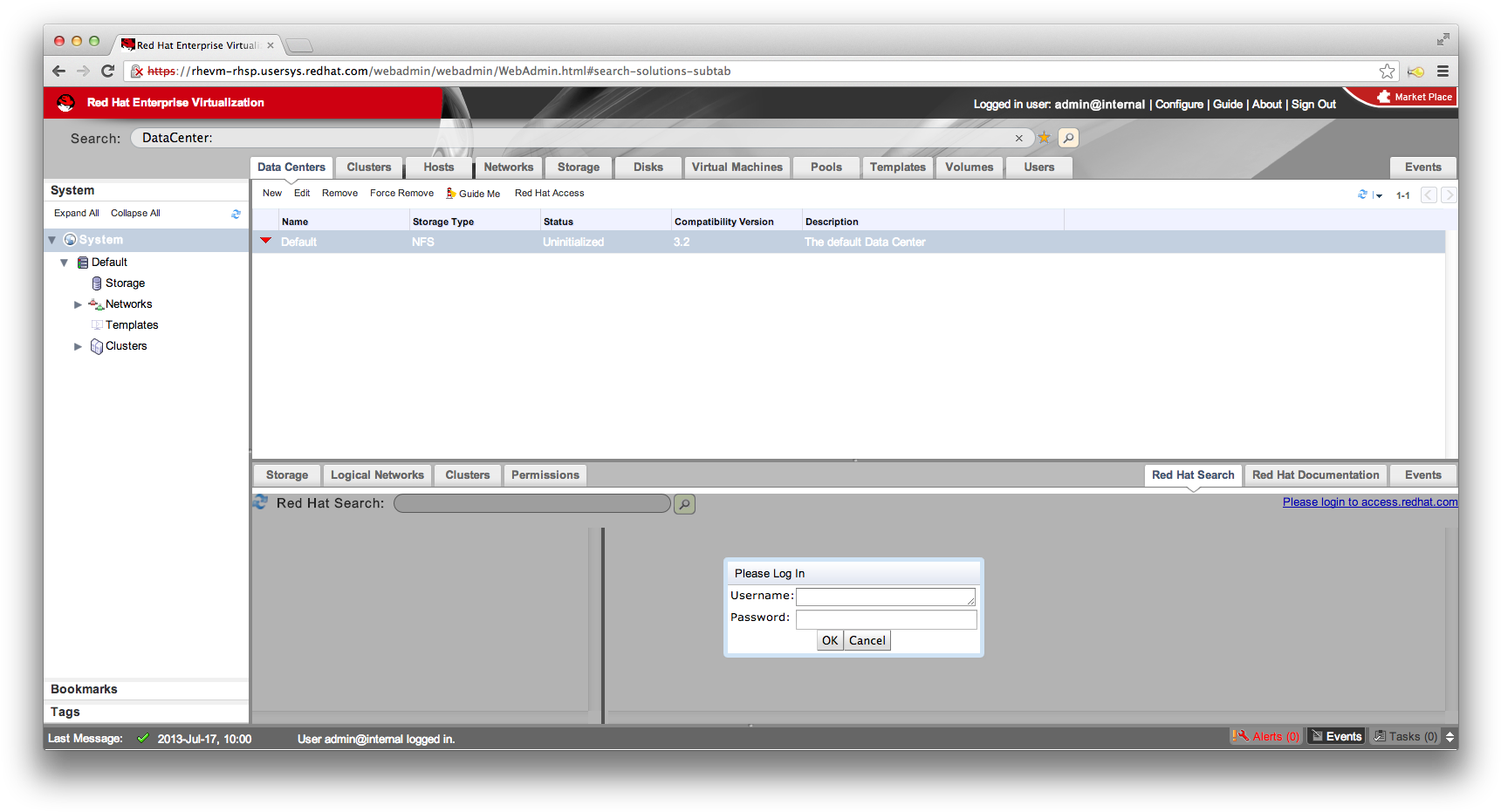Screen dimensions: 1501x812
Task: Collapse the Default data center tree node
Action: click(x=65, y=263)
